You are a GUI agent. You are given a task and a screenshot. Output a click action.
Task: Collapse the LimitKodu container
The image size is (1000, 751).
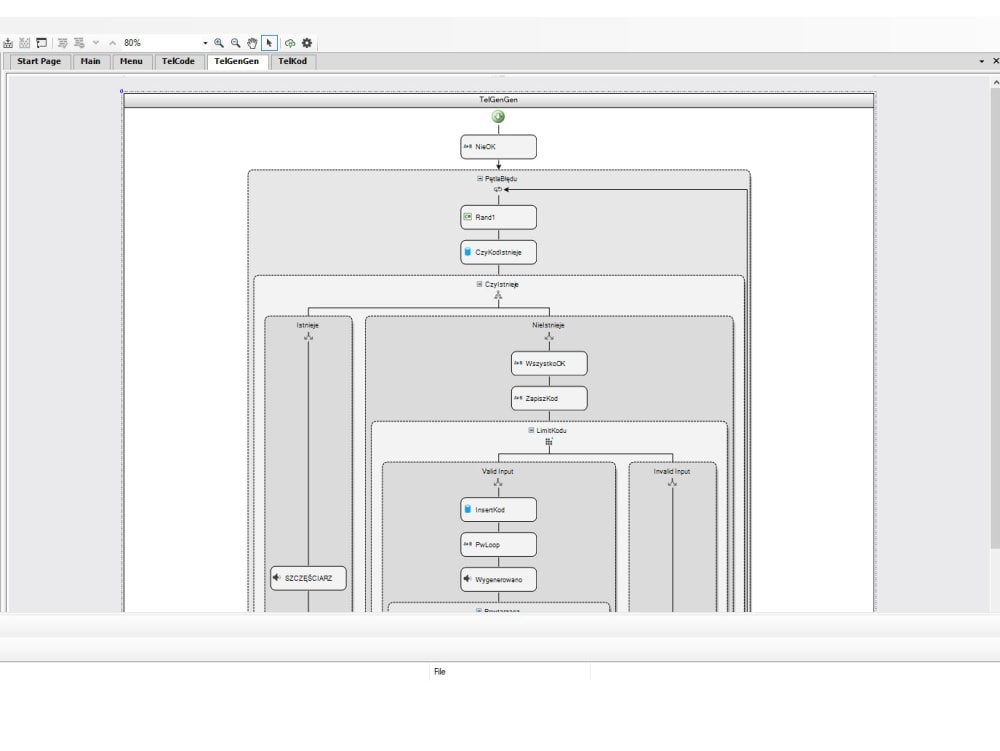[x=531, y=430]
